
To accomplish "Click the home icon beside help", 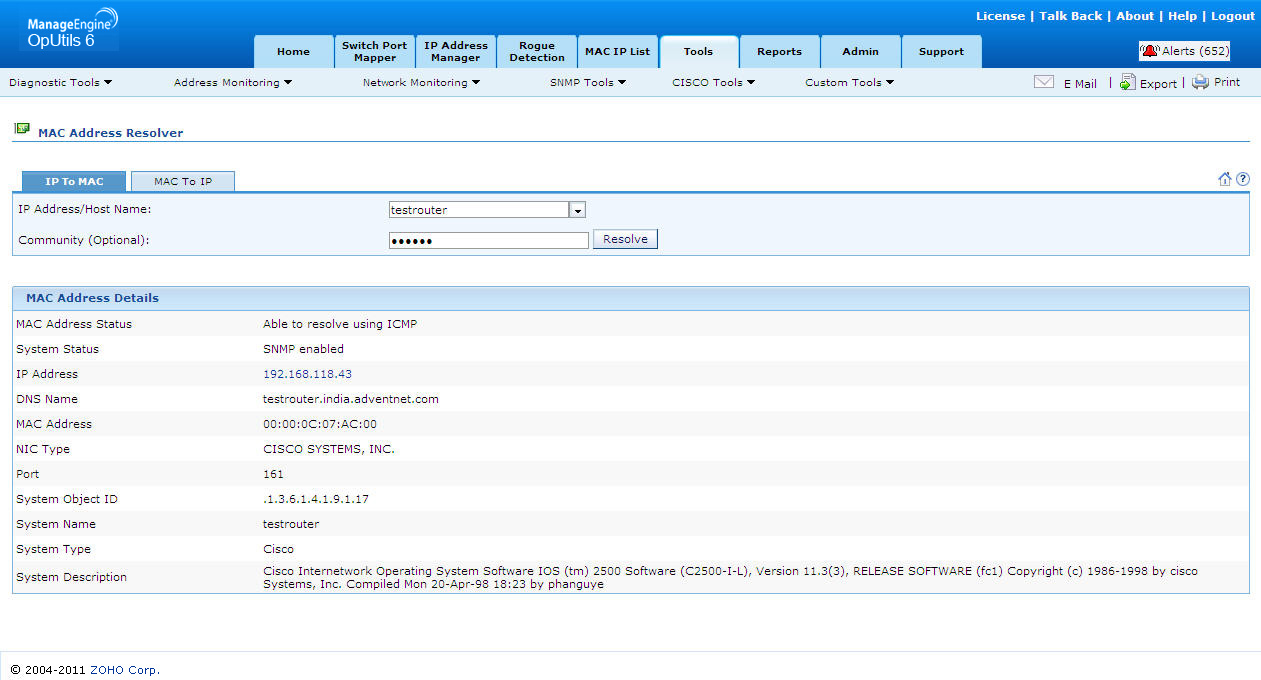I will coord(1225,179).
